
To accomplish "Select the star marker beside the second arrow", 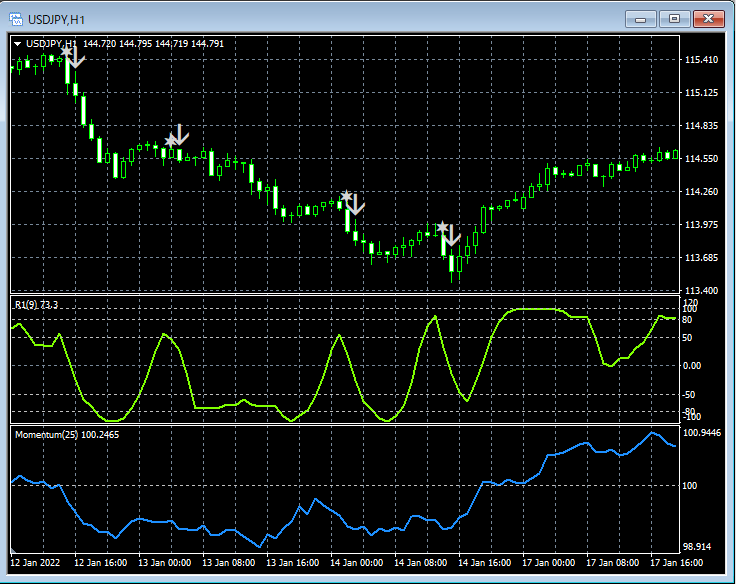I will click(169, 142).
